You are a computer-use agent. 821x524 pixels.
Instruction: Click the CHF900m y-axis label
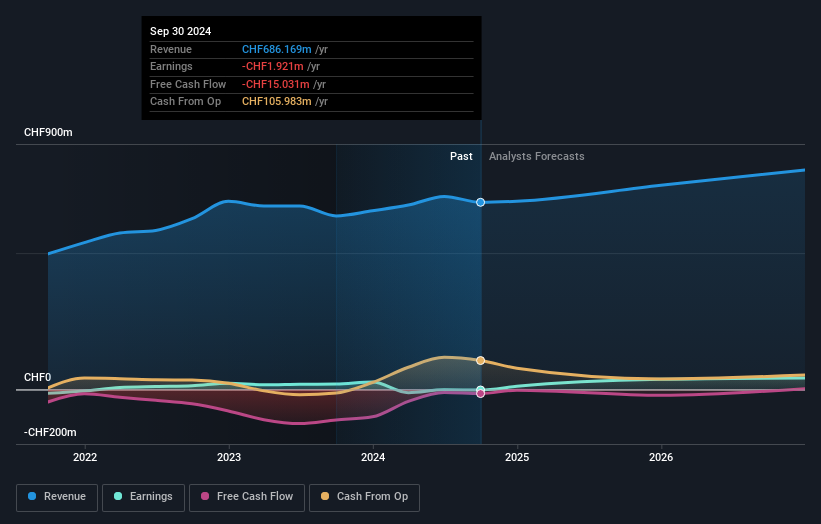click(48, 132)
